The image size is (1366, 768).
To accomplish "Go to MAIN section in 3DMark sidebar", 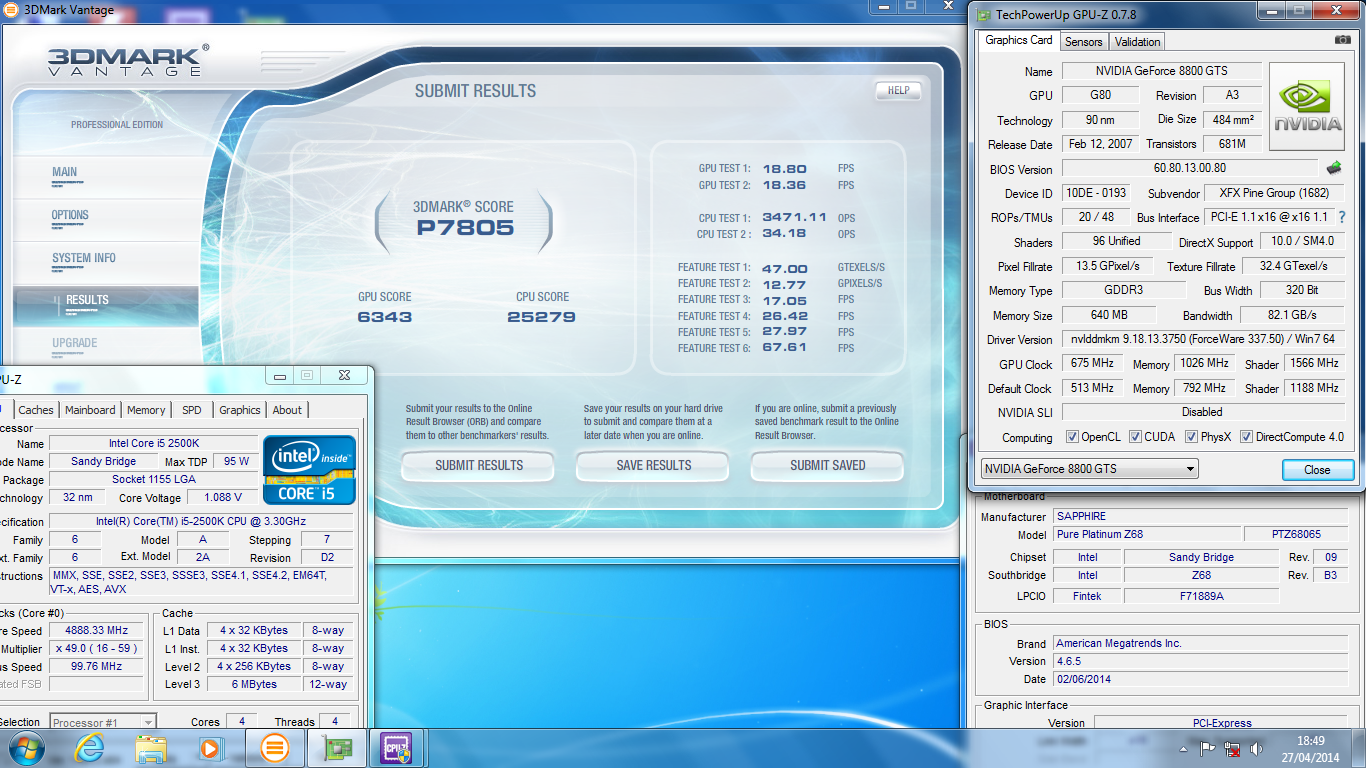I will point(64,172).
